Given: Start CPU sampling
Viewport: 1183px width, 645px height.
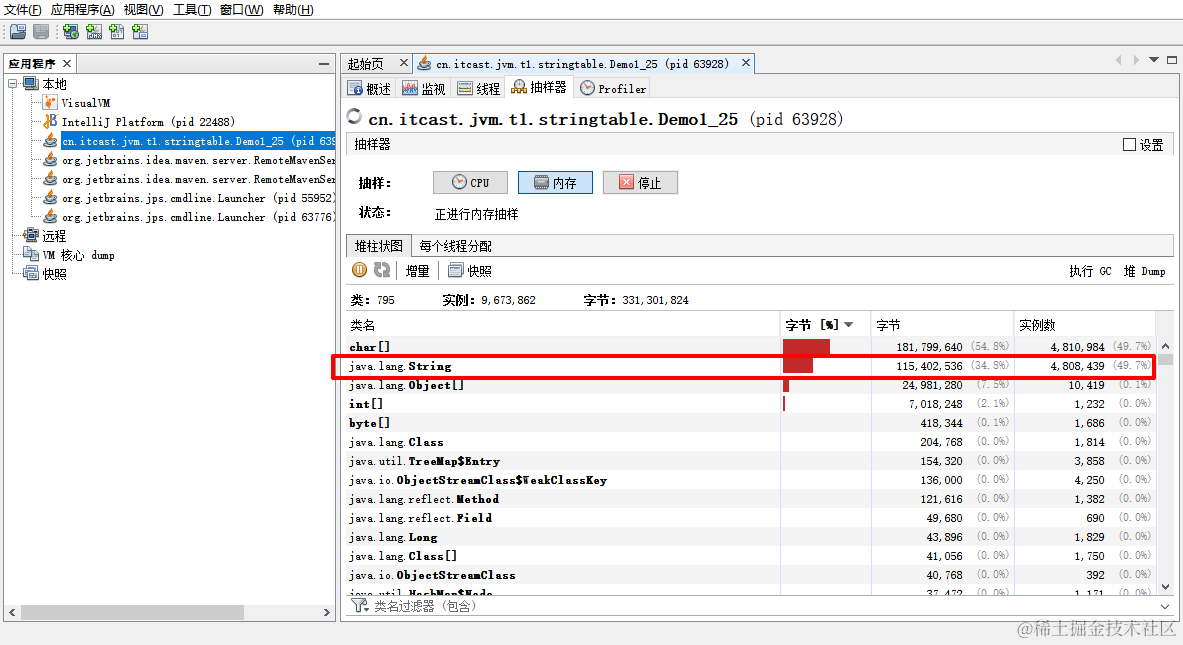Looking at the screenshot, I should [x=470, y=183].
